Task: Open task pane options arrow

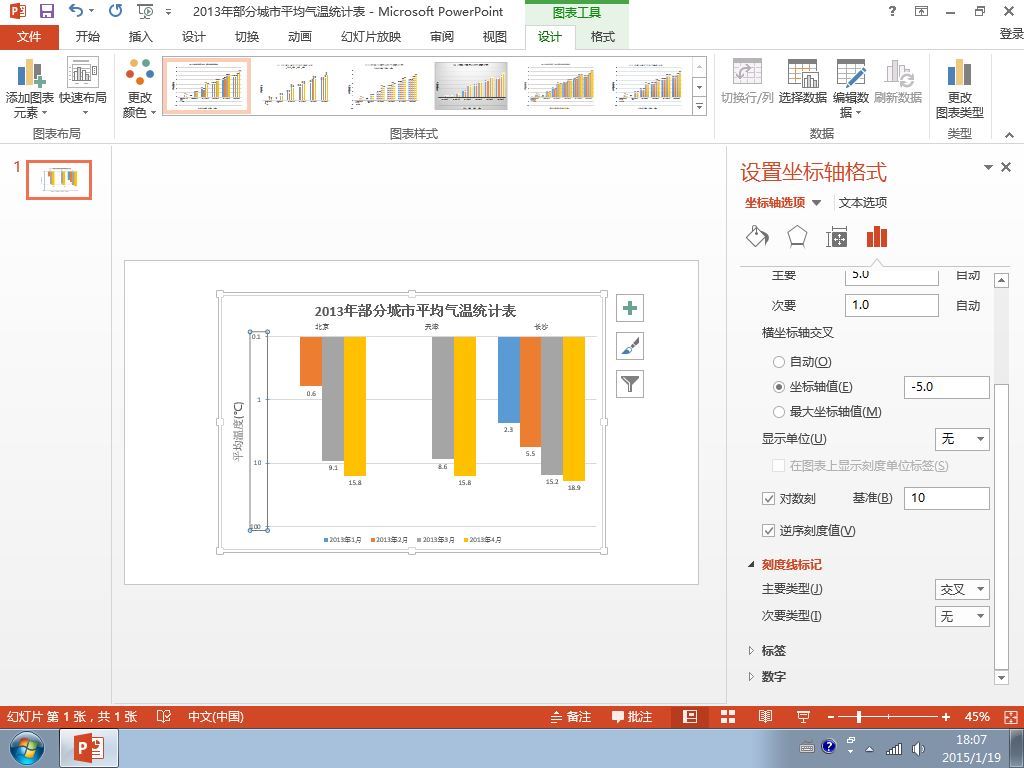Action: coord(988,168)
